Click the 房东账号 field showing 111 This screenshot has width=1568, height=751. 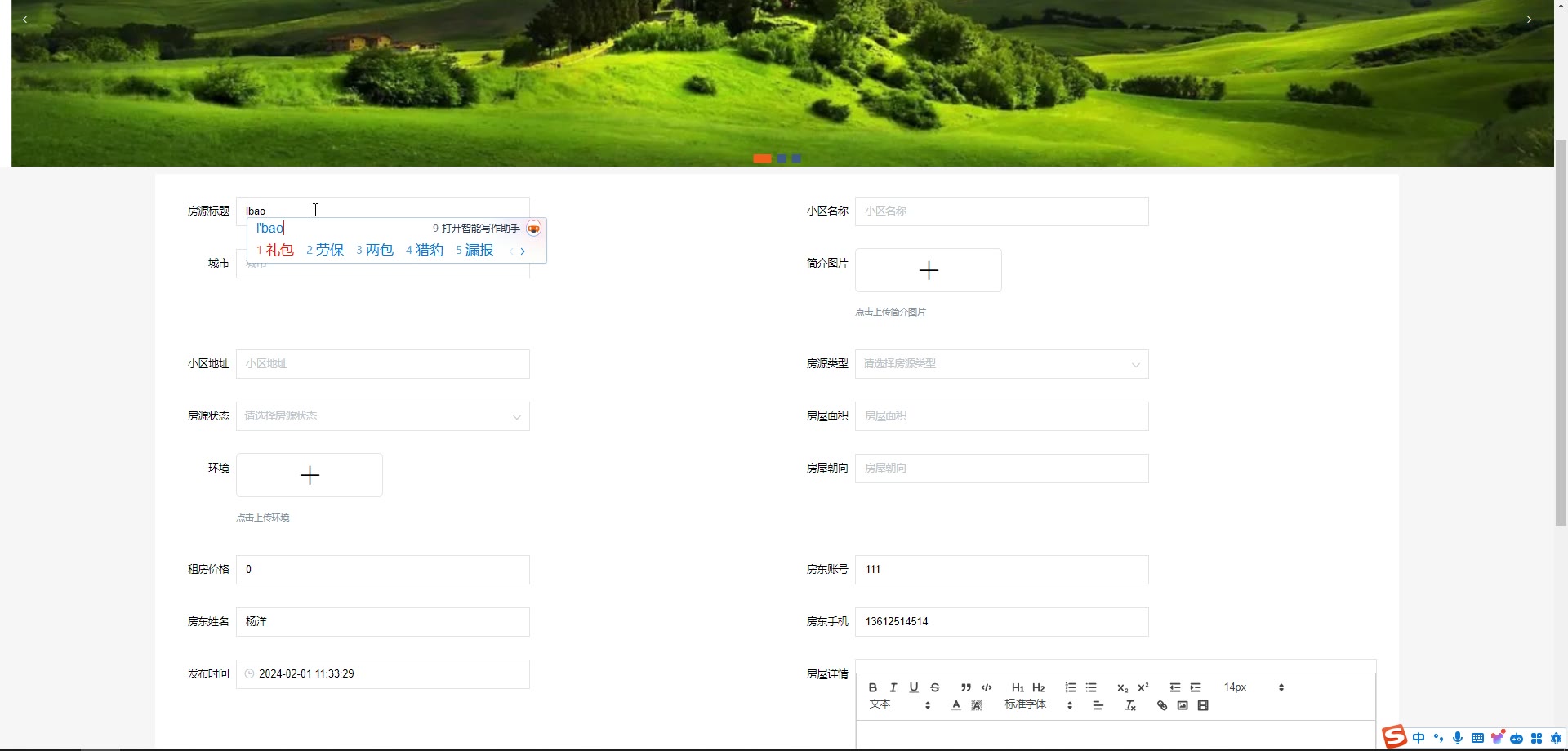point(1001,570)
